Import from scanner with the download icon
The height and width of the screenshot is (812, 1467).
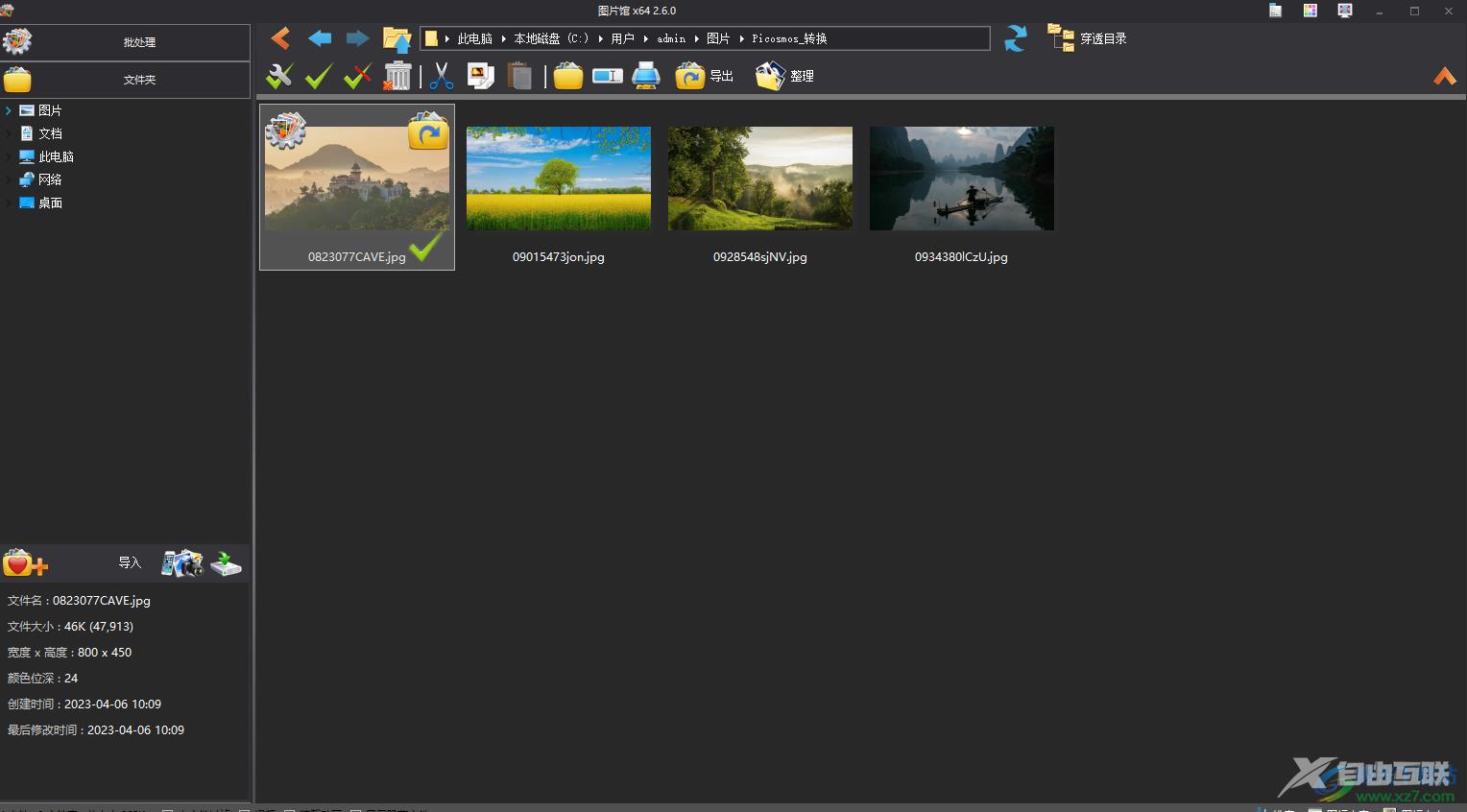tap(226, 563)
